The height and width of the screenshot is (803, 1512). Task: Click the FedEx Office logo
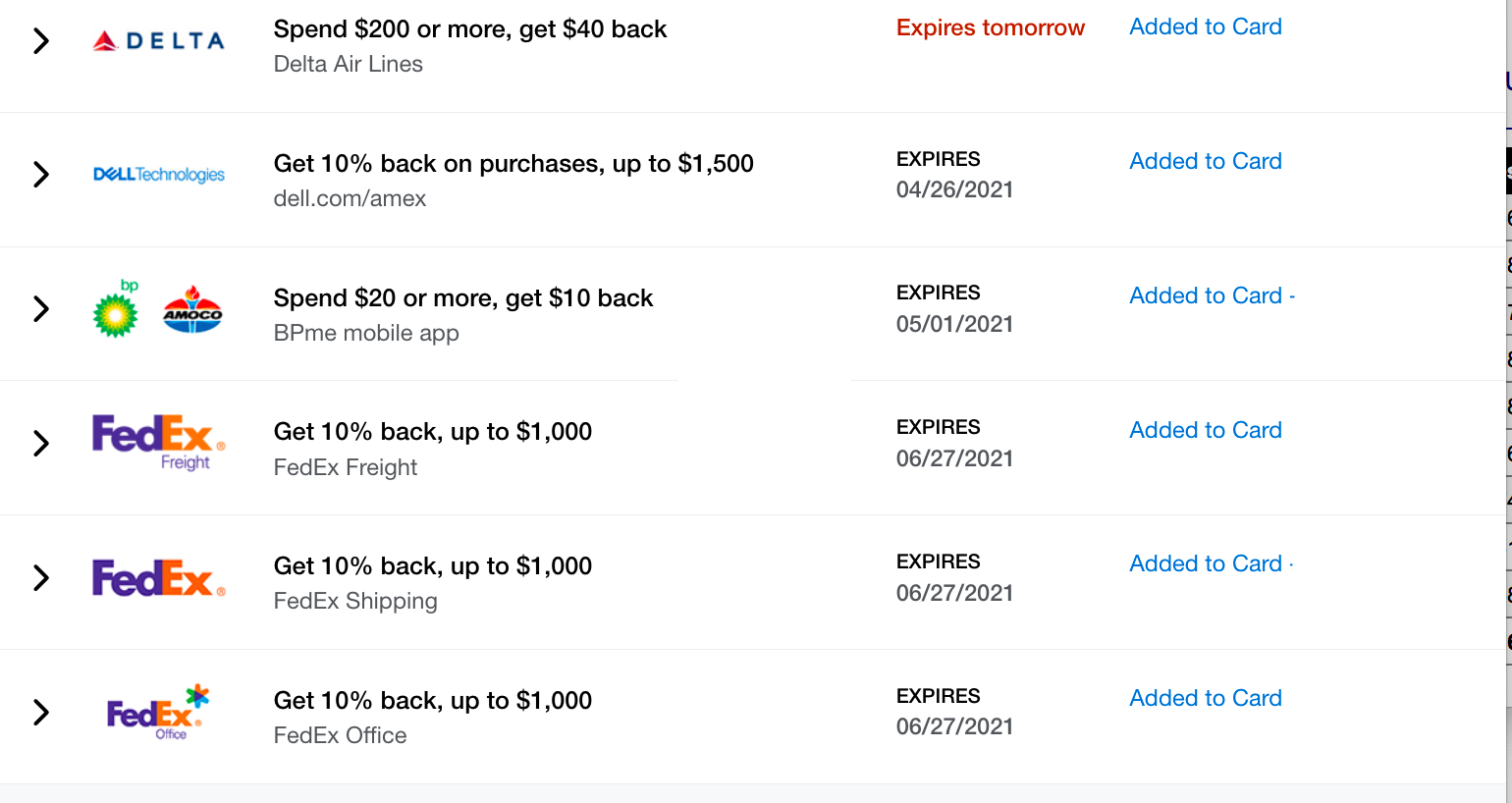[x=158, y=712]
